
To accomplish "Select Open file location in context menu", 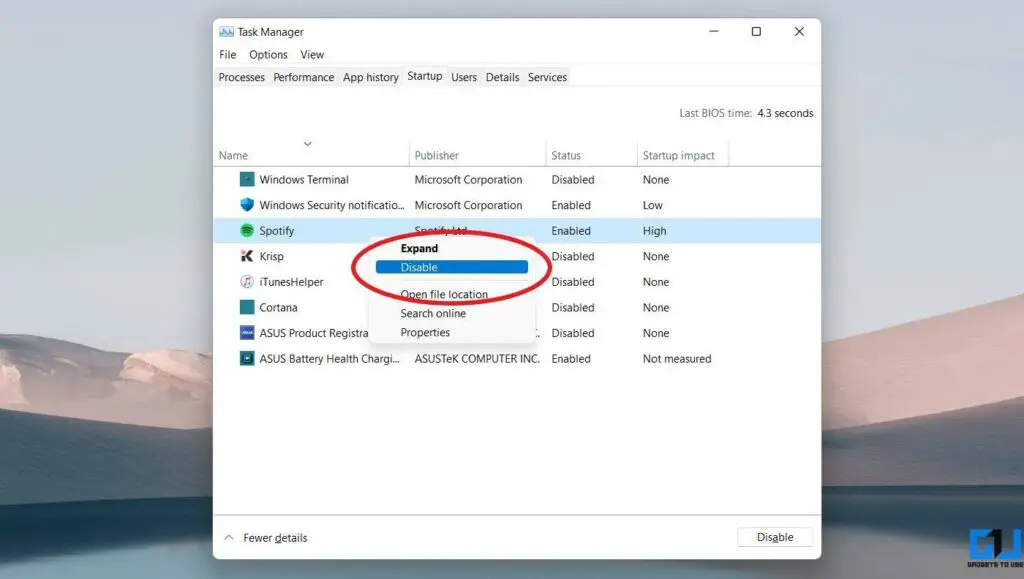I will (x=444, y=294).
